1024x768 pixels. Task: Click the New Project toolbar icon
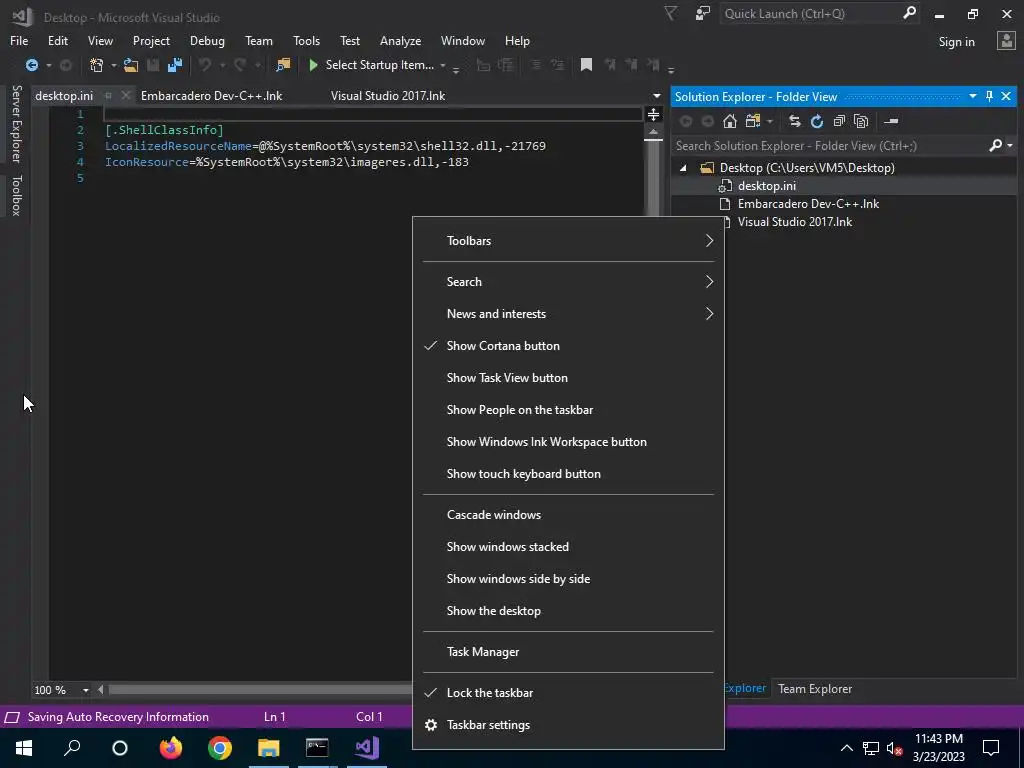(97, 65)
